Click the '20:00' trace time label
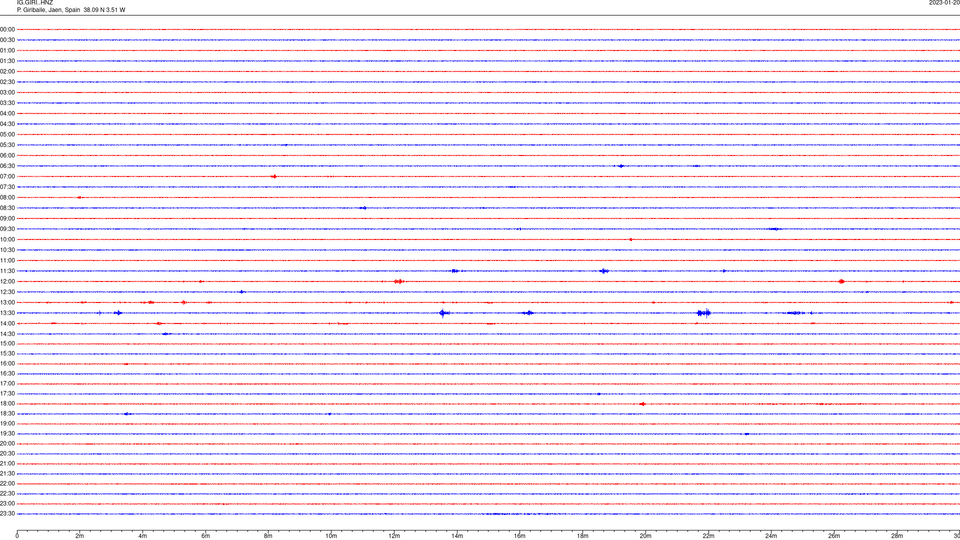The image size is (960, 540). click(7, 444)
